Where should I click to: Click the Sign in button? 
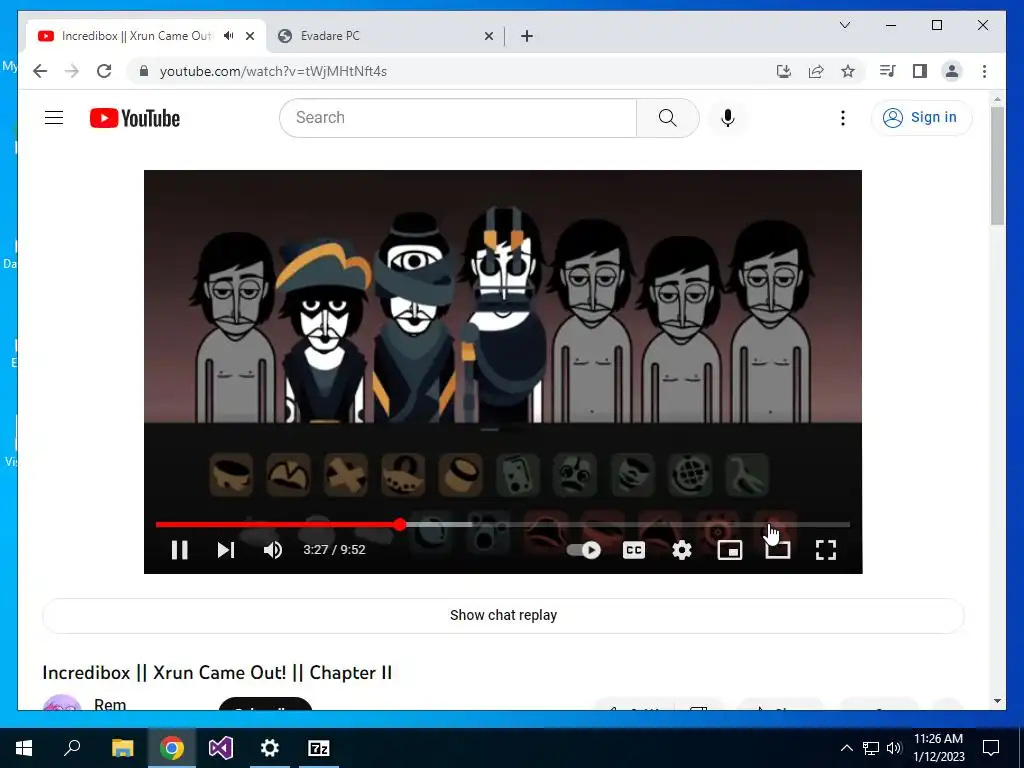tap(921, 118)
